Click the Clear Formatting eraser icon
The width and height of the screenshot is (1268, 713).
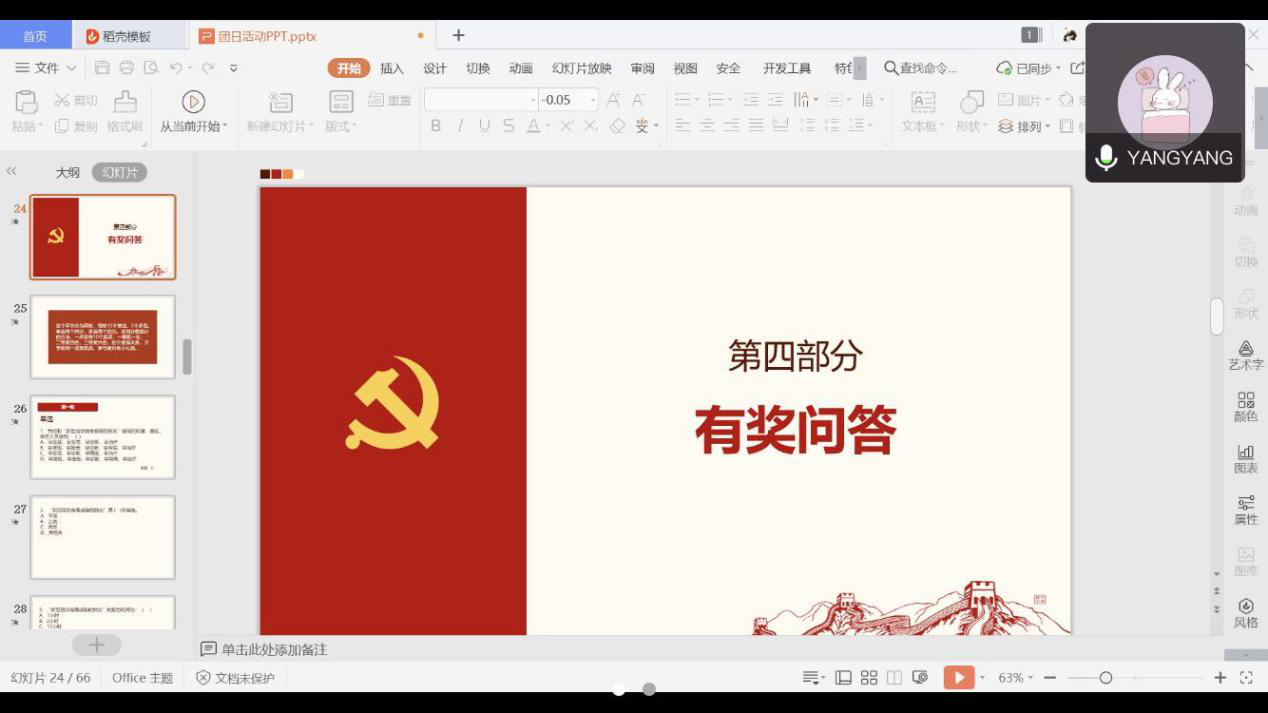tap(617, 126)
